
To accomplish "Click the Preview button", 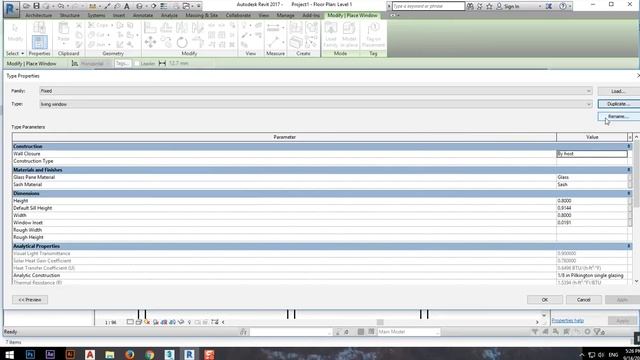I will tap(30, 300).
